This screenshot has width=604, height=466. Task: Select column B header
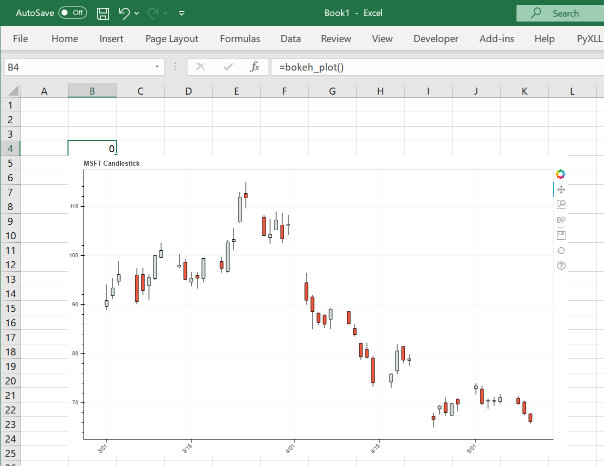pyautogui.click(x=92, y=91)
